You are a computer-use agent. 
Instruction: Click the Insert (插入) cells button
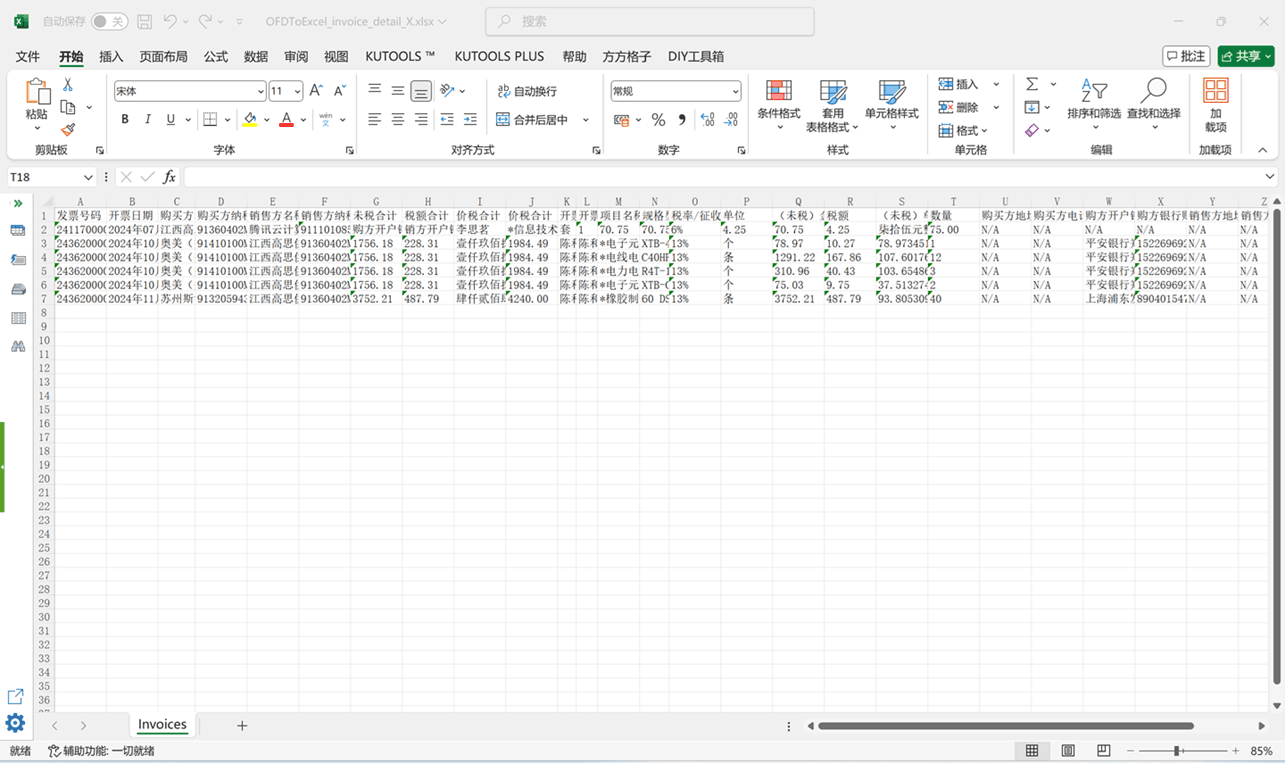click(x=959, y=84)
